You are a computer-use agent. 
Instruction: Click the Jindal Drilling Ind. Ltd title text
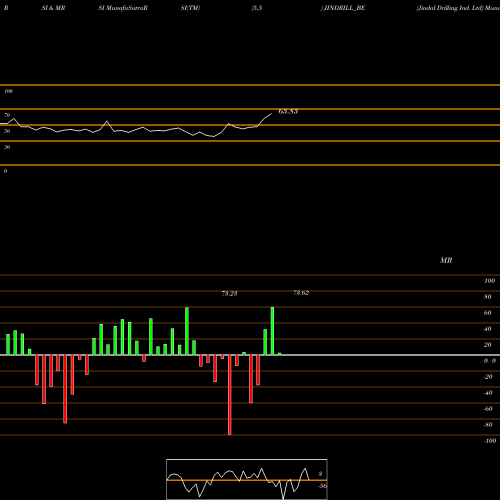[x=450, y=8]
